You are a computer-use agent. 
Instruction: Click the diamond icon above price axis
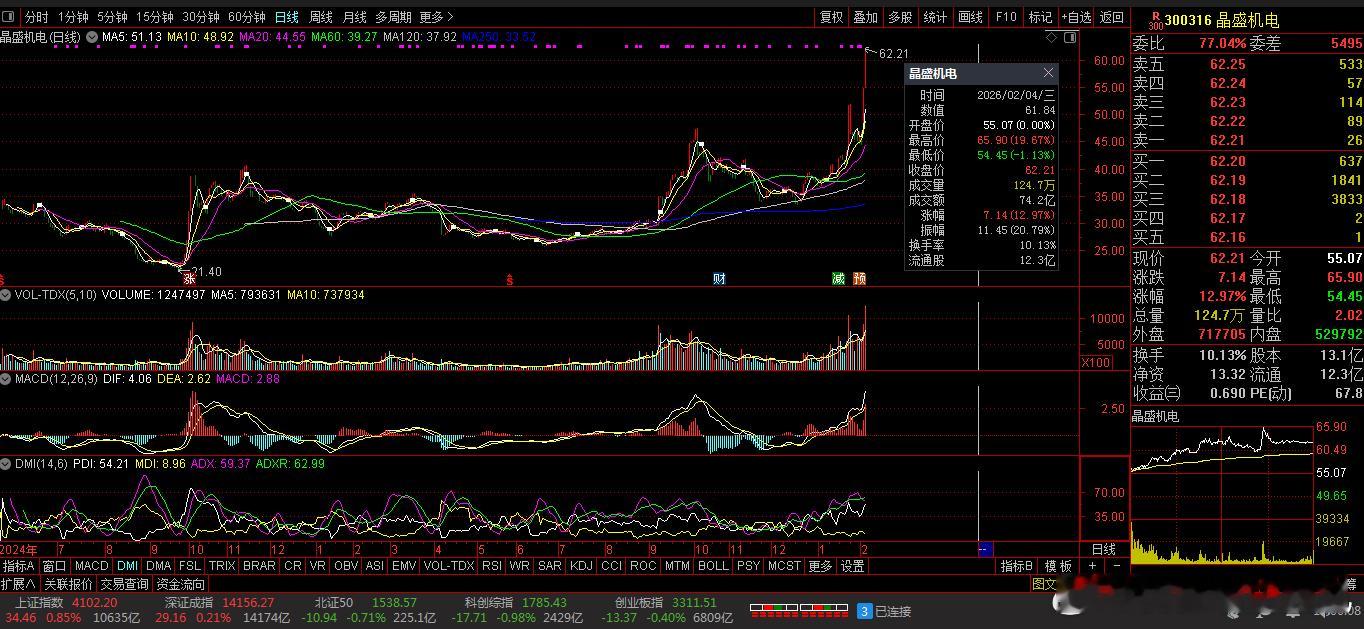click(1051, 37)
